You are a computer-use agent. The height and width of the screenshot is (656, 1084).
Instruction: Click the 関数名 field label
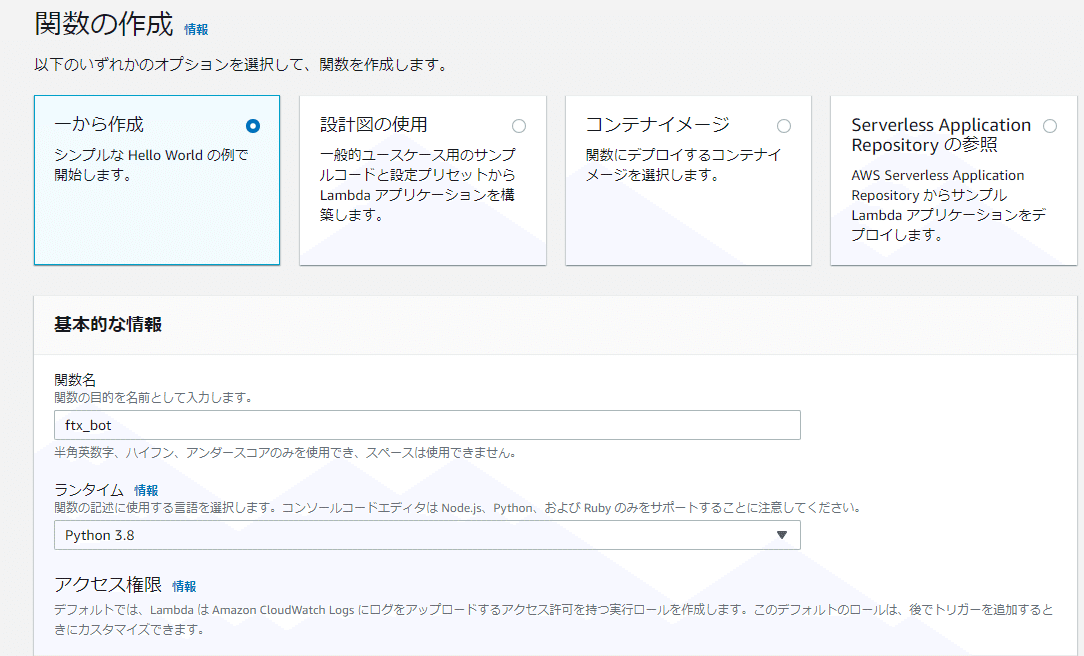click(x=75, y=379)
